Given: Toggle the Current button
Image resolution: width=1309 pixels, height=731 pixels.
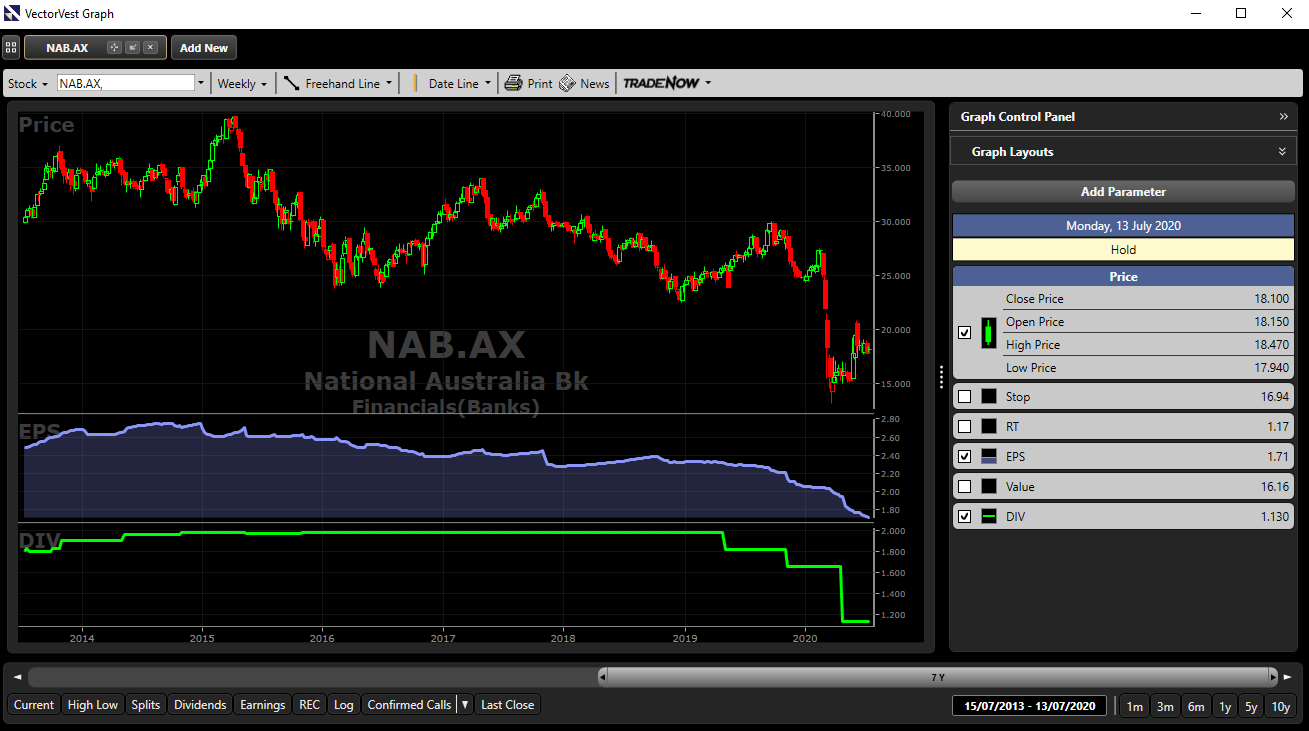Looking at the screenshot, I should point(34,705).
